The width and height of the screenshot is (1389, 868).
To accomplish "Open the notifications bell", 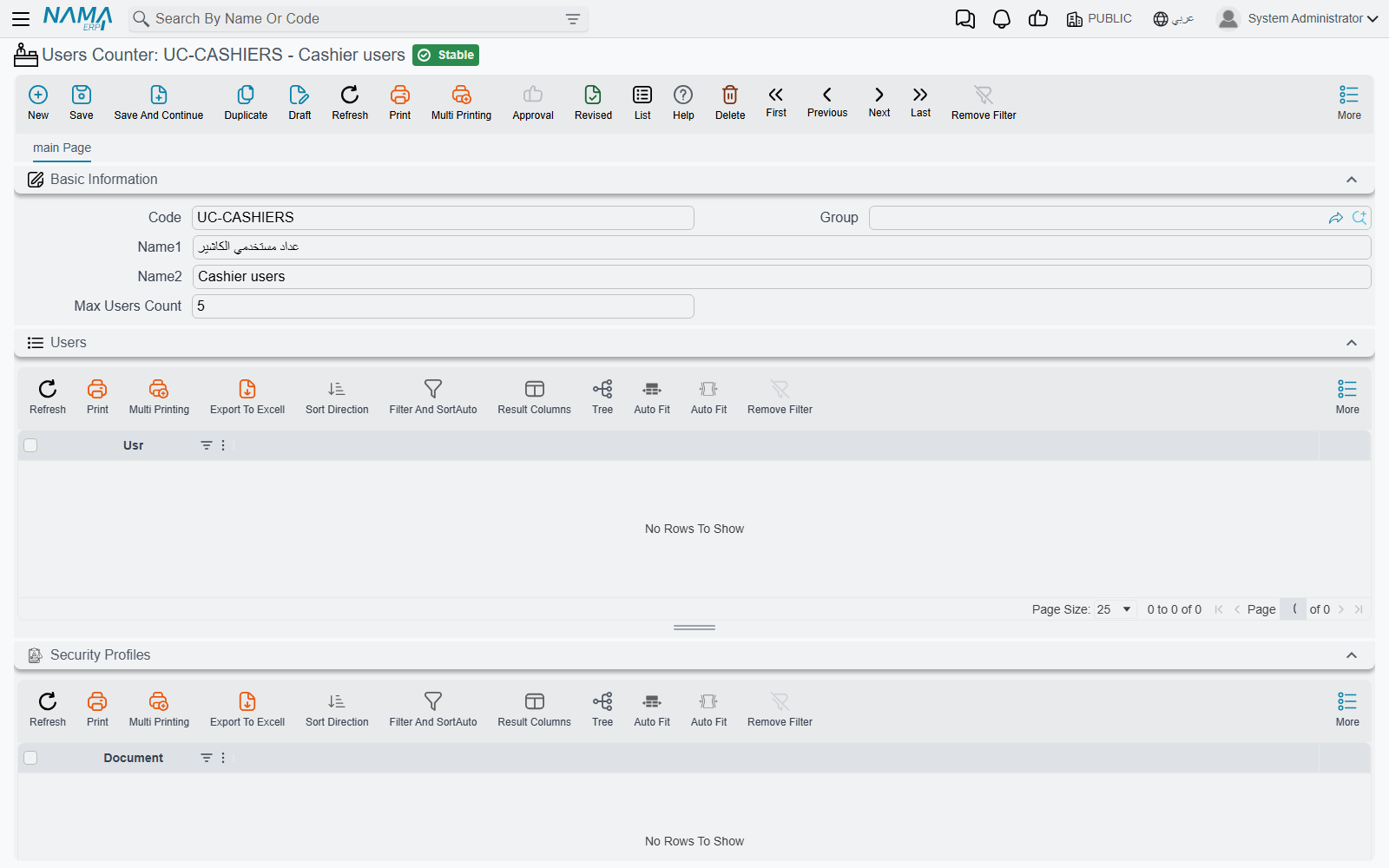I will [x=1002, y=18].
